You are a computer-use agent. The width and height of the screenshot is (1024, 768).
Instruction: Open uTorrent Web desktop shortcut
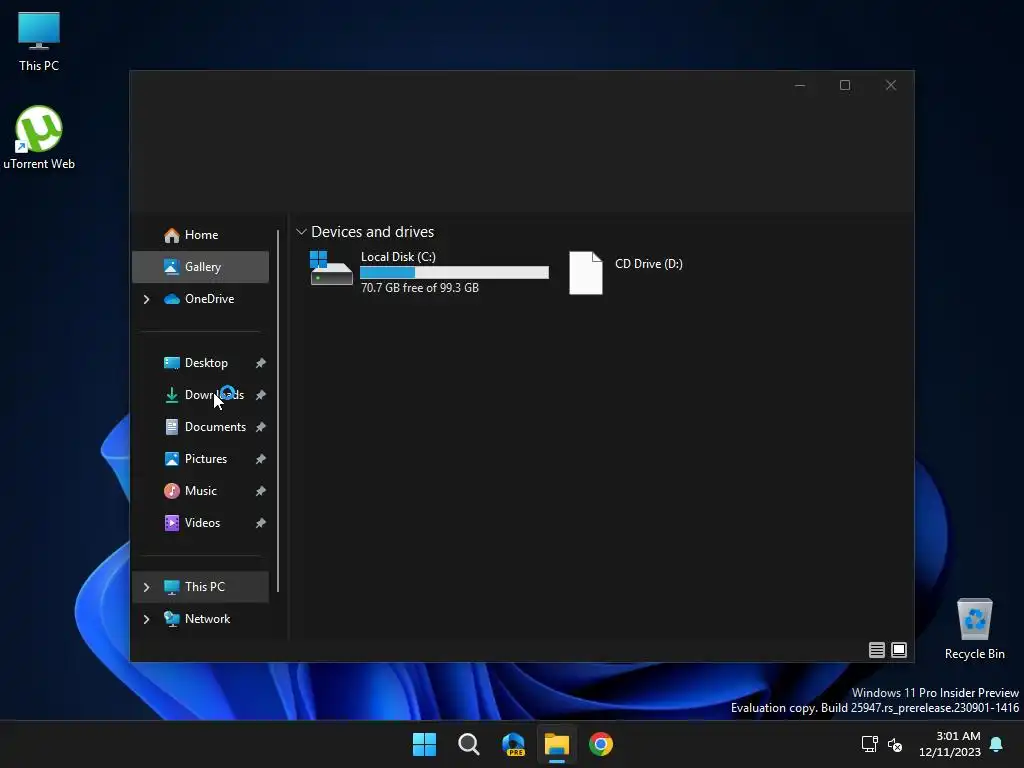point(39,138)
